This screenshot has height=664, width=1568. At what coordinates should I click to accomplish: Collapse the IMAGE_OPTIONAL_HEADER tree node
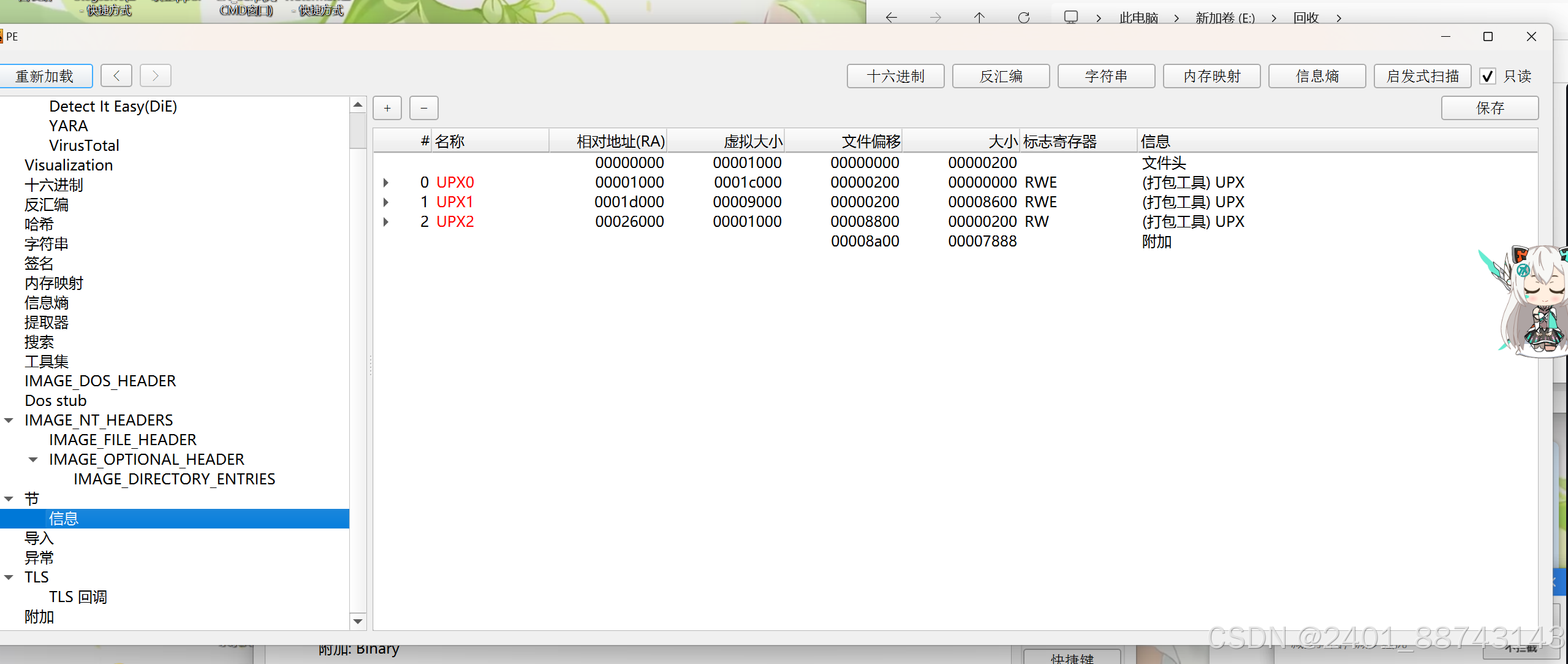coord(34,460)
